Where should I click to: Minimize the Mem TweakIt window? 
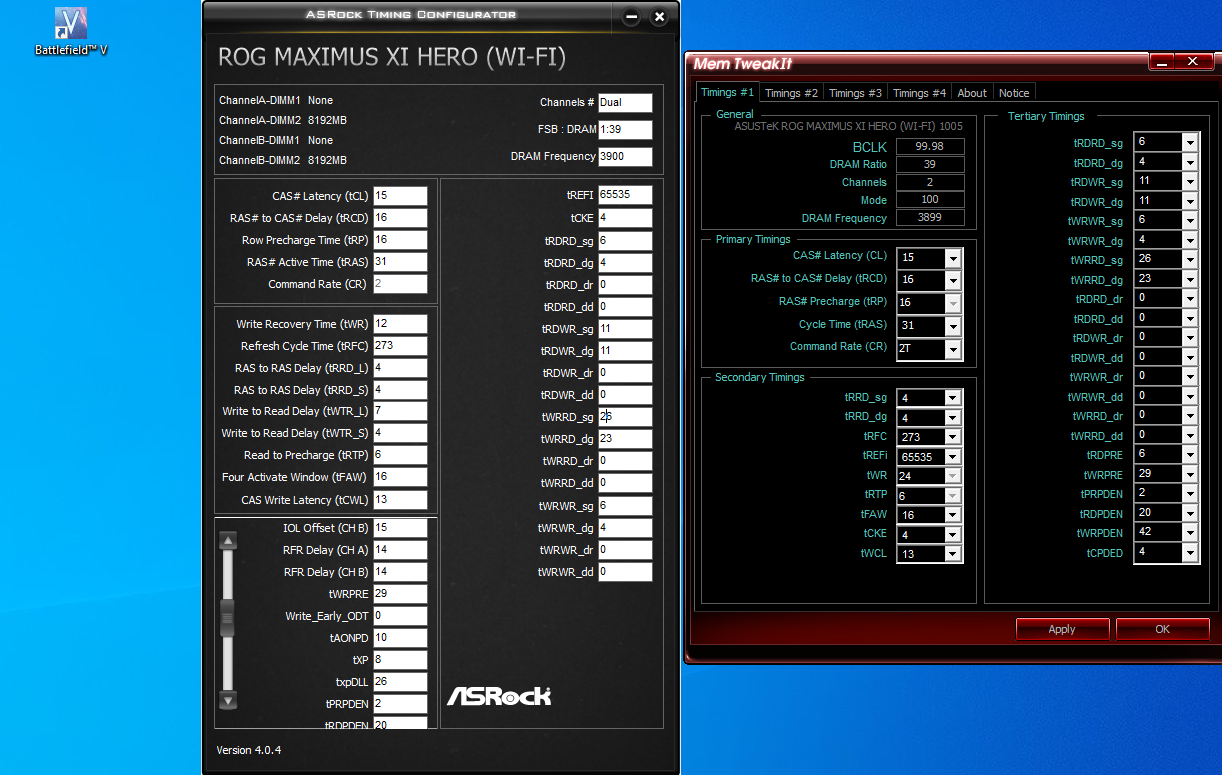pos(1160,62)
